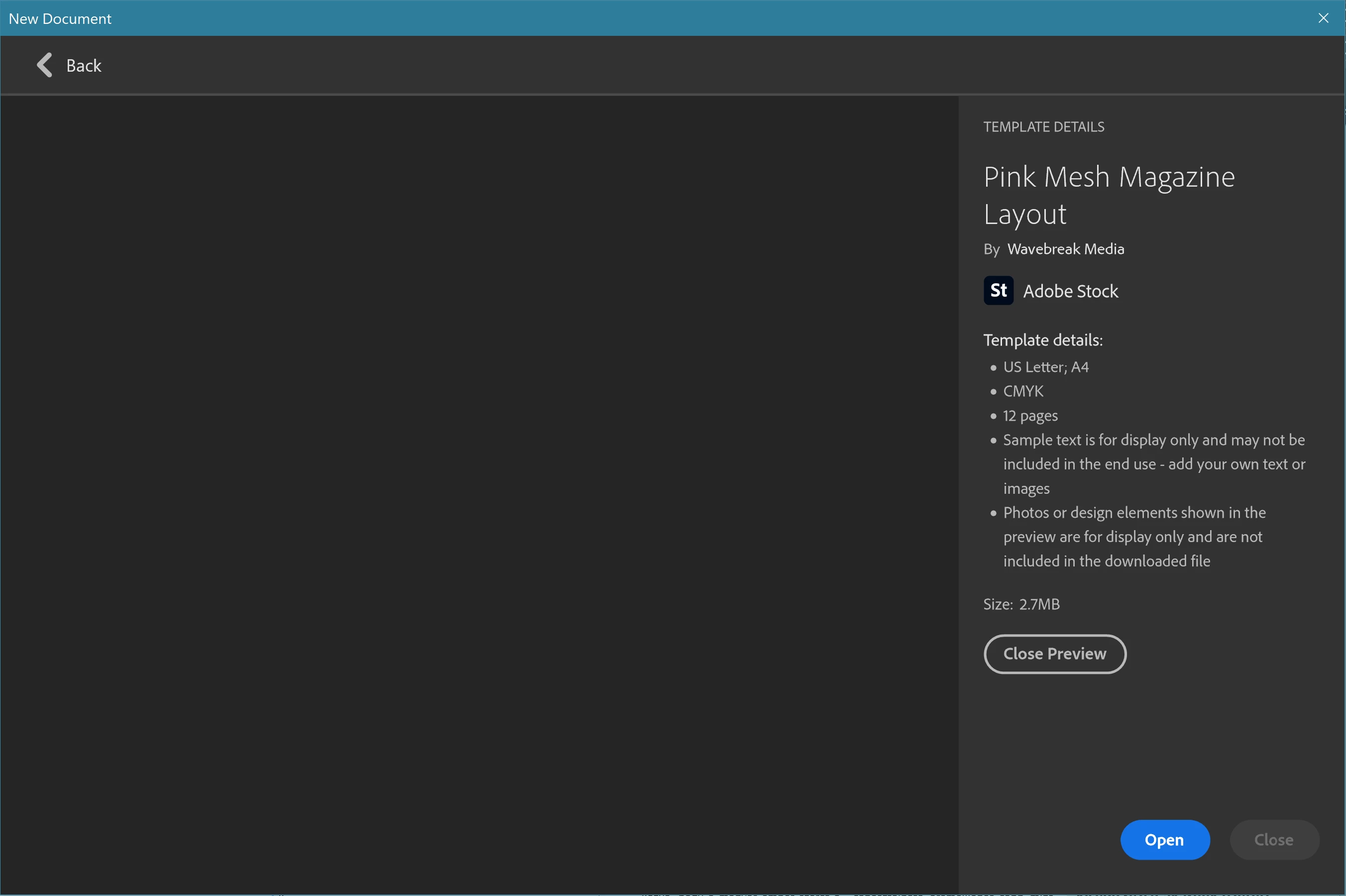Image resolution: width=1346 pixels, height=896 pixels.
Task: Click the New Document title bar text
Action: 60,18
